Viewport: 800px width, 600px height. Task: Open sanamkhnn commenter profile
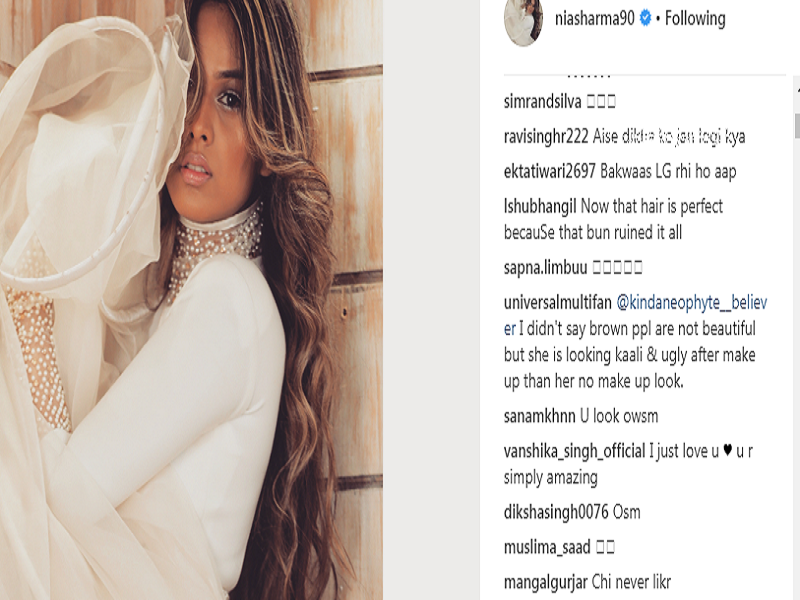click(x=539, y=416)
